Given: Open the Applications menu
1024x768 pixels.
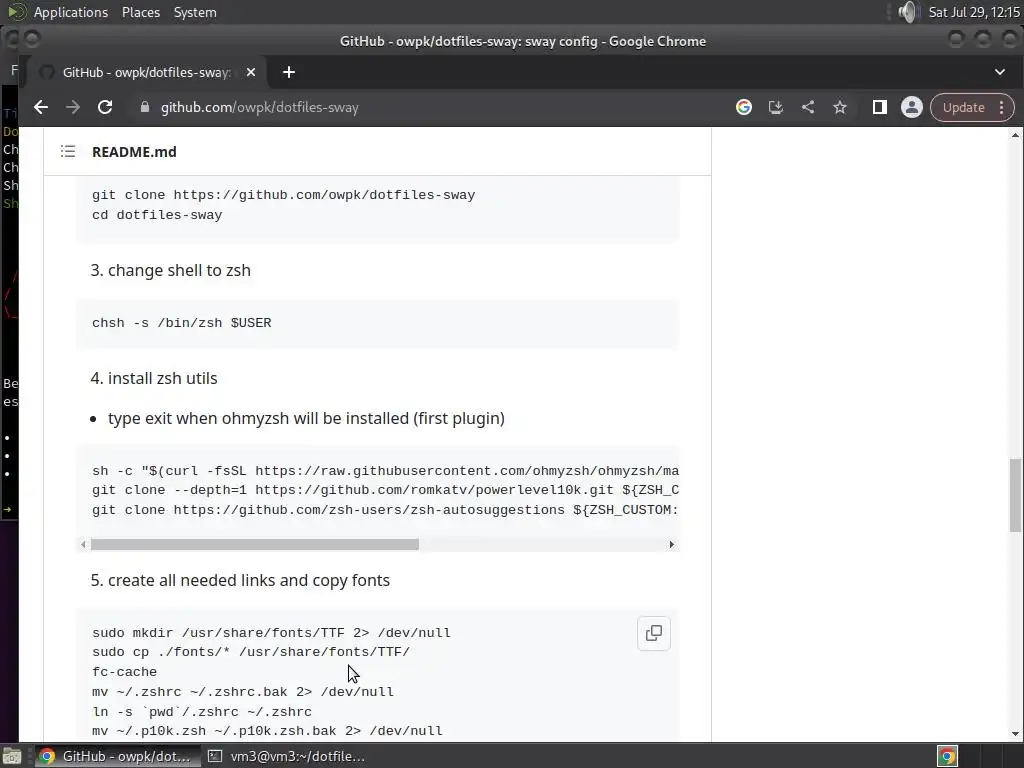Looking at the screenshot, I should coord(71,12).
